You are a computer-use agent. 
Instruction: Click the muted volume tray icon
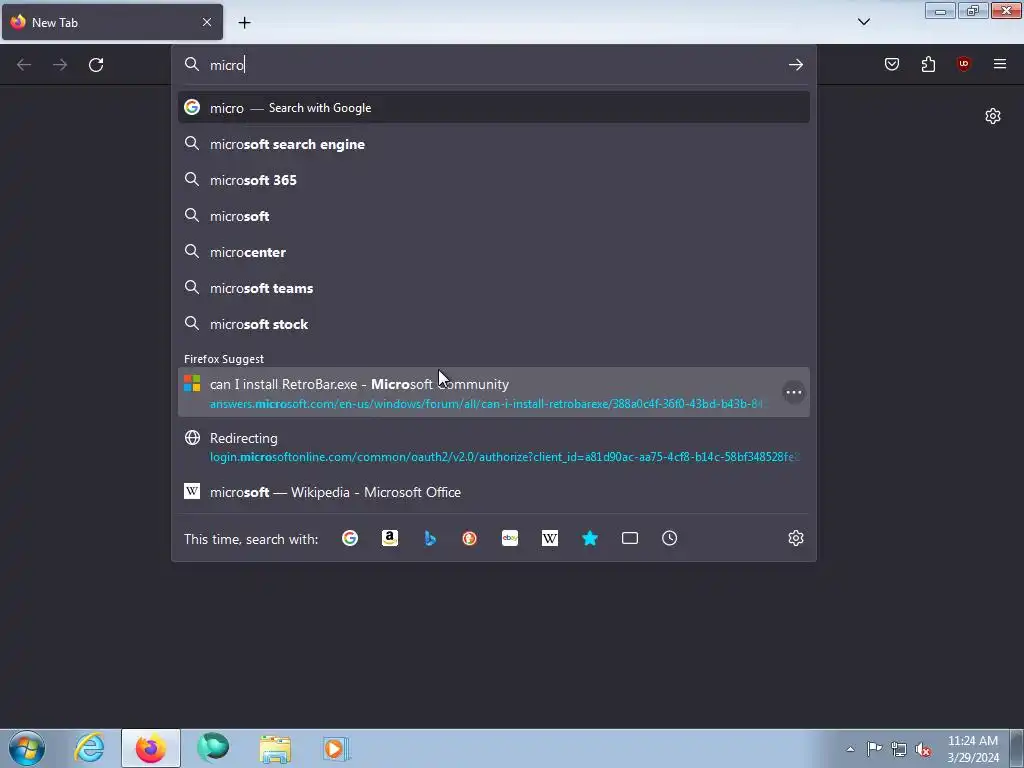pyautogui.click(x=923, y=749)
